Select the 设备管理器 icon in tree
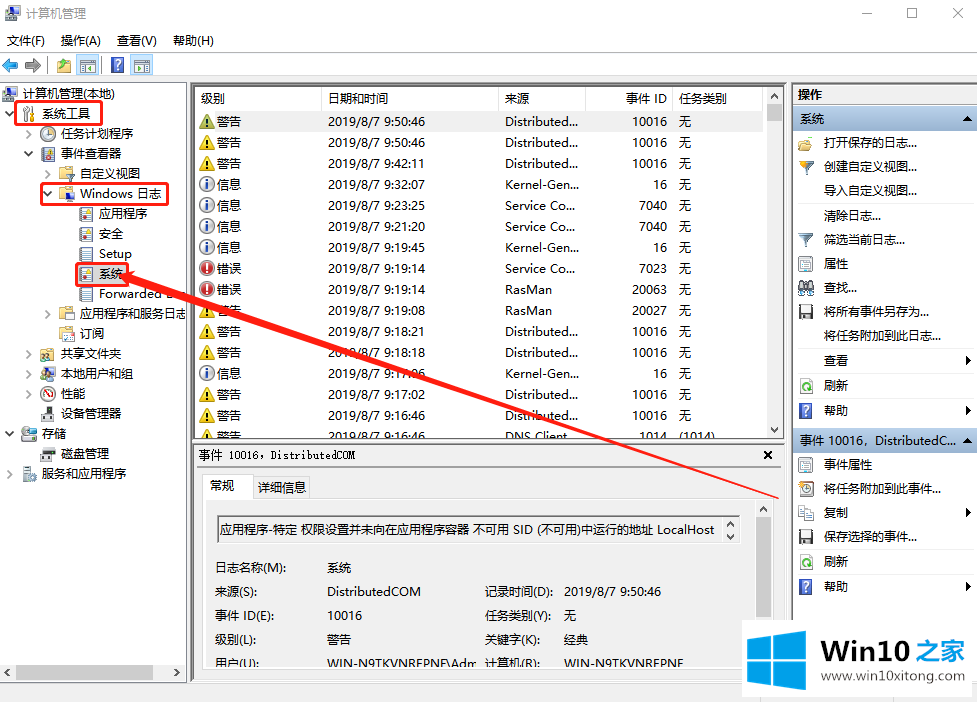This screenshot has width=977, height=702. 48,414
